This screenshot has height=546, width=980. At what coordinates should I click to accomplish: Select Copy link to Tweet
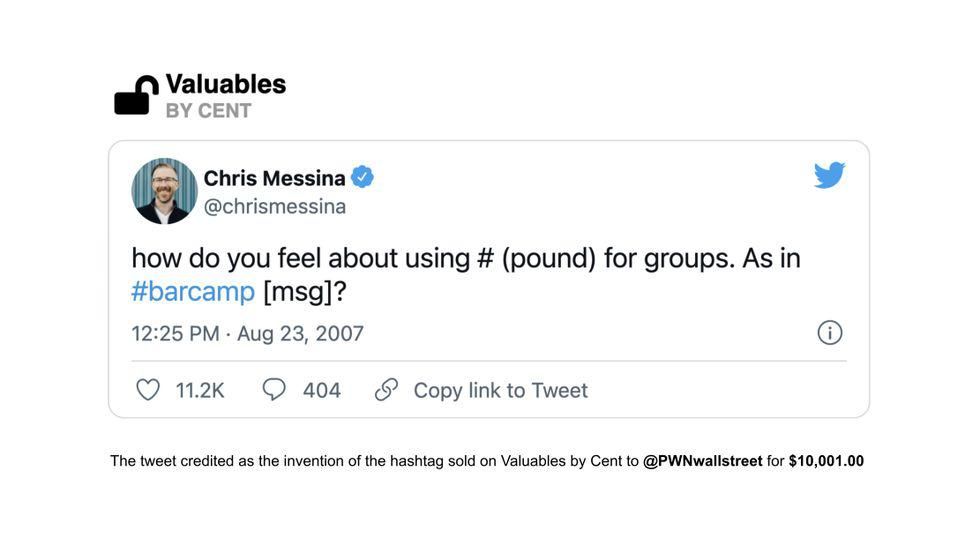tap(501, 390)
